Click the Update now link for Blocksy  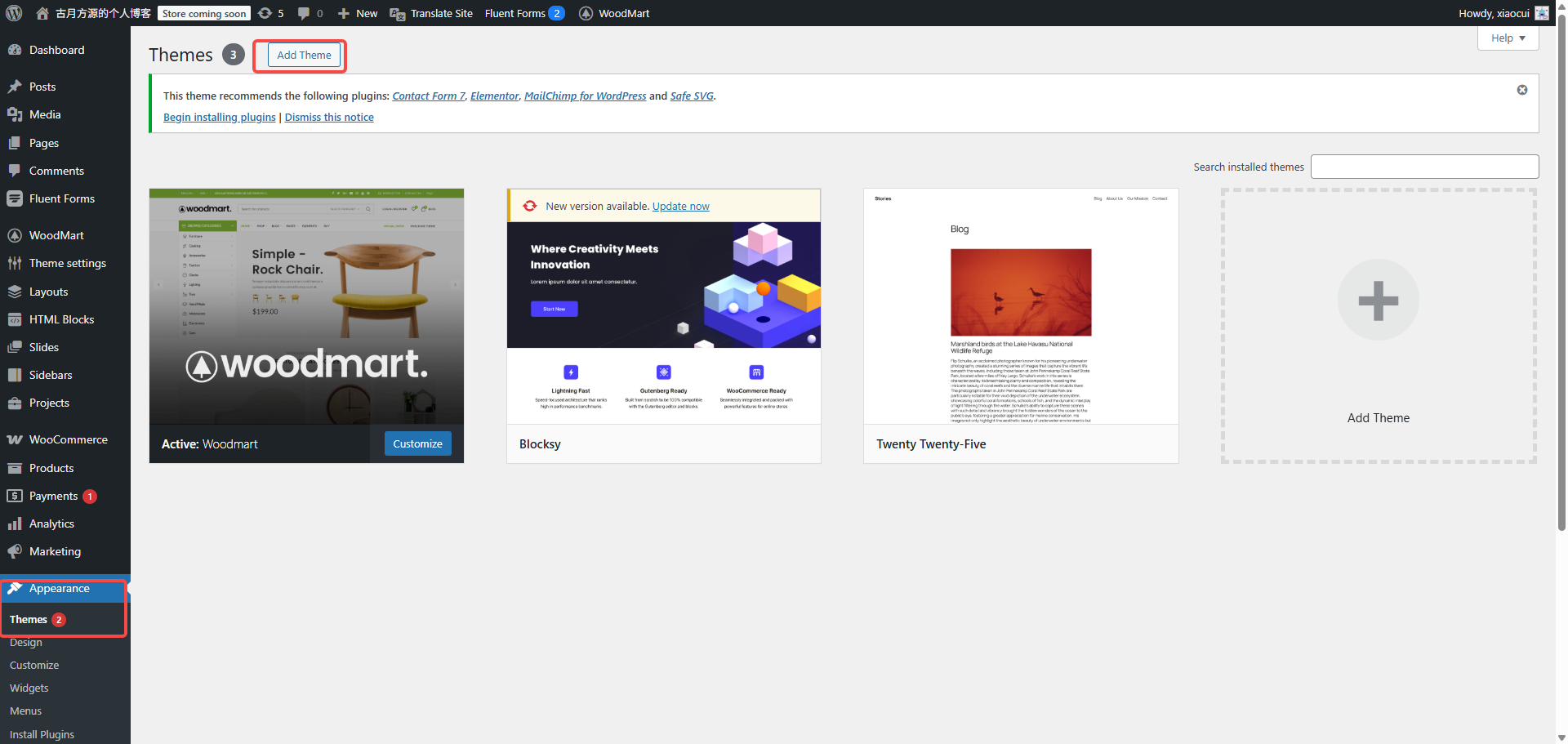[x=680, y=206]
